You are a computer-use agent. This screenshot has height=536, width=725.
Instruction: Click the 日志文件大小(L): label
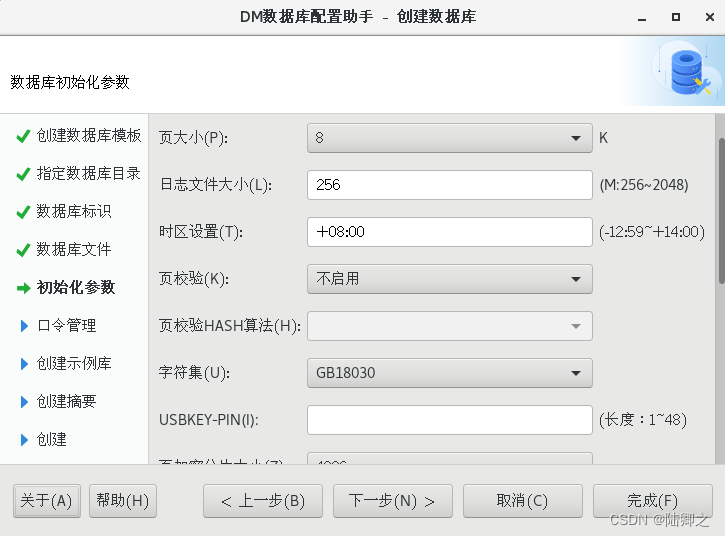pyautogui.click(x=215, y=185)
